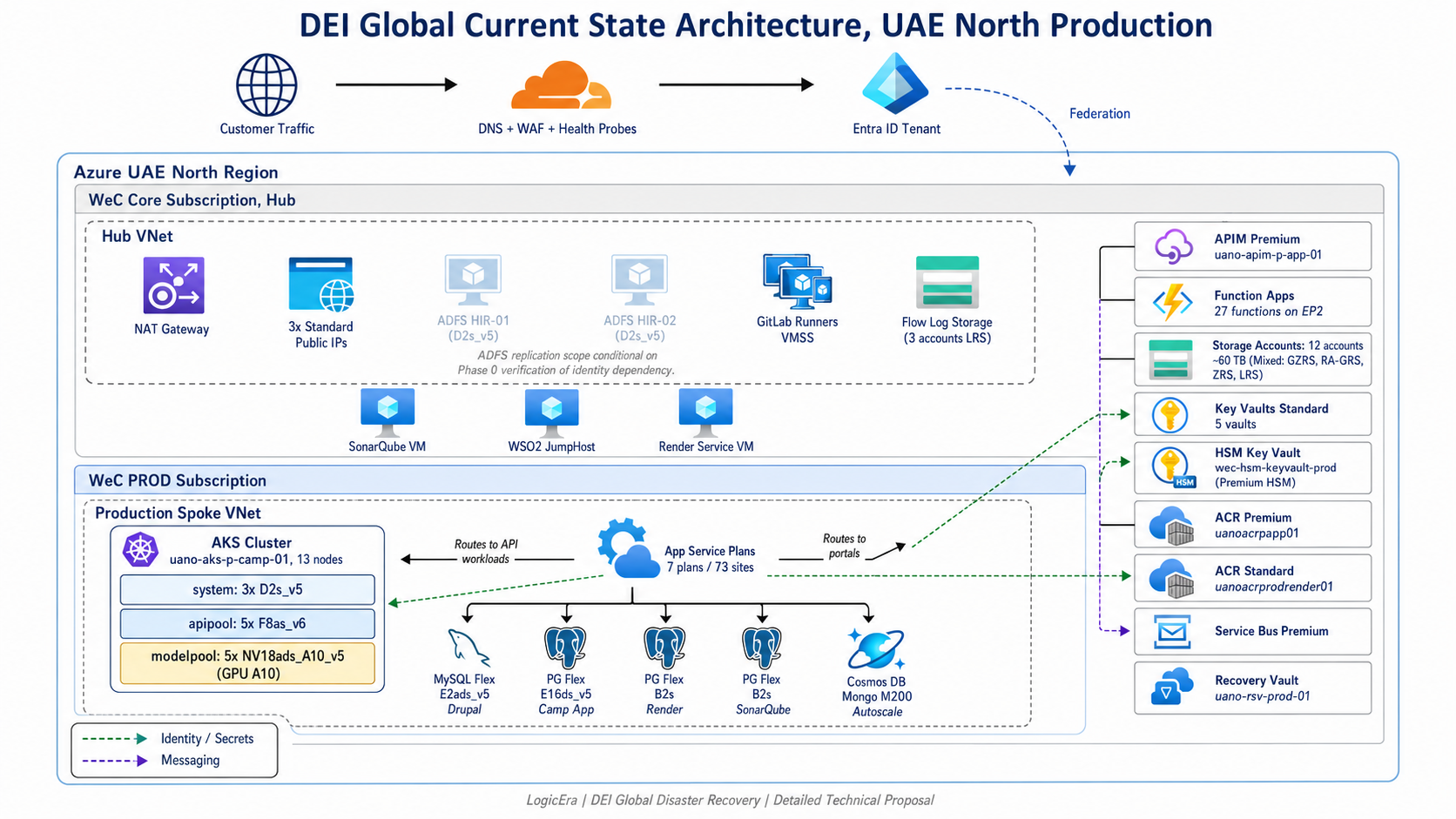1456x819 pixels.
Task: Click the modelpool NV18ads_A10_v5 GPU box
Action: click(247, 664)
